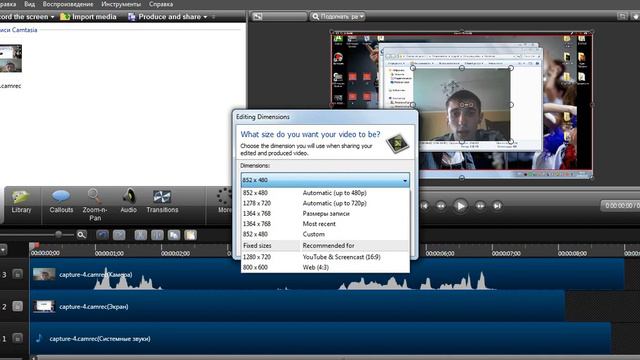This screenshot has width=640, height=360.
Task: Click the fast forward button
Action: [480, 206]
